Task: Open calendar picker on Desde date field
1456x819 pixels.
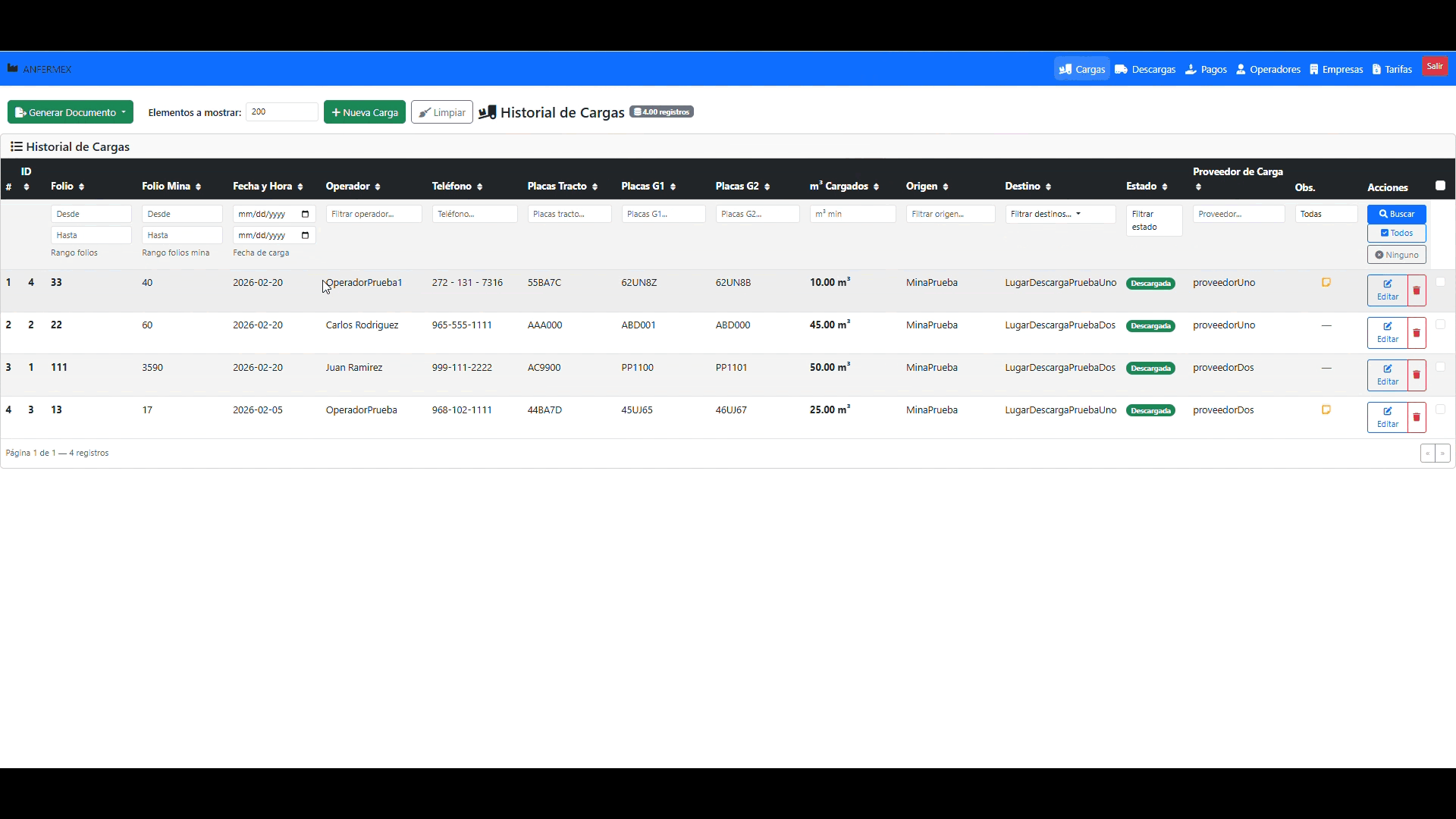Action: [305, 214]
